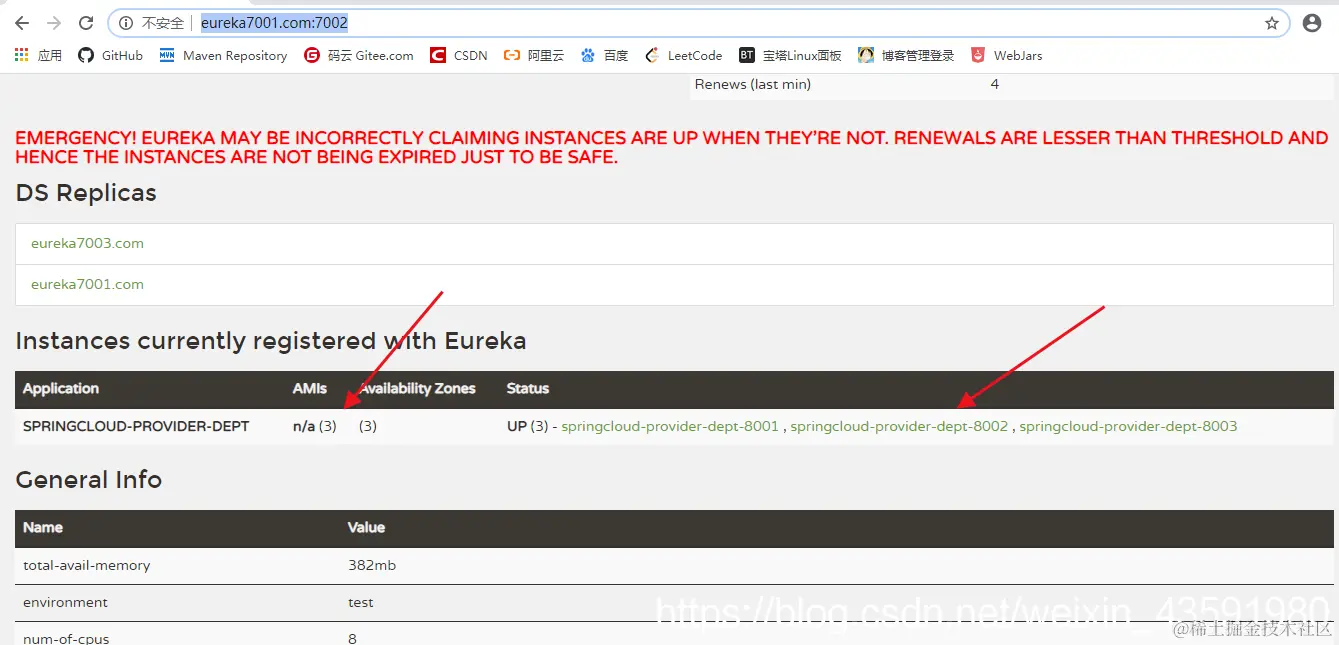Click the 382mb value cell
The height and width of the screenshot is (645, 1339).
tap(372, 565)
